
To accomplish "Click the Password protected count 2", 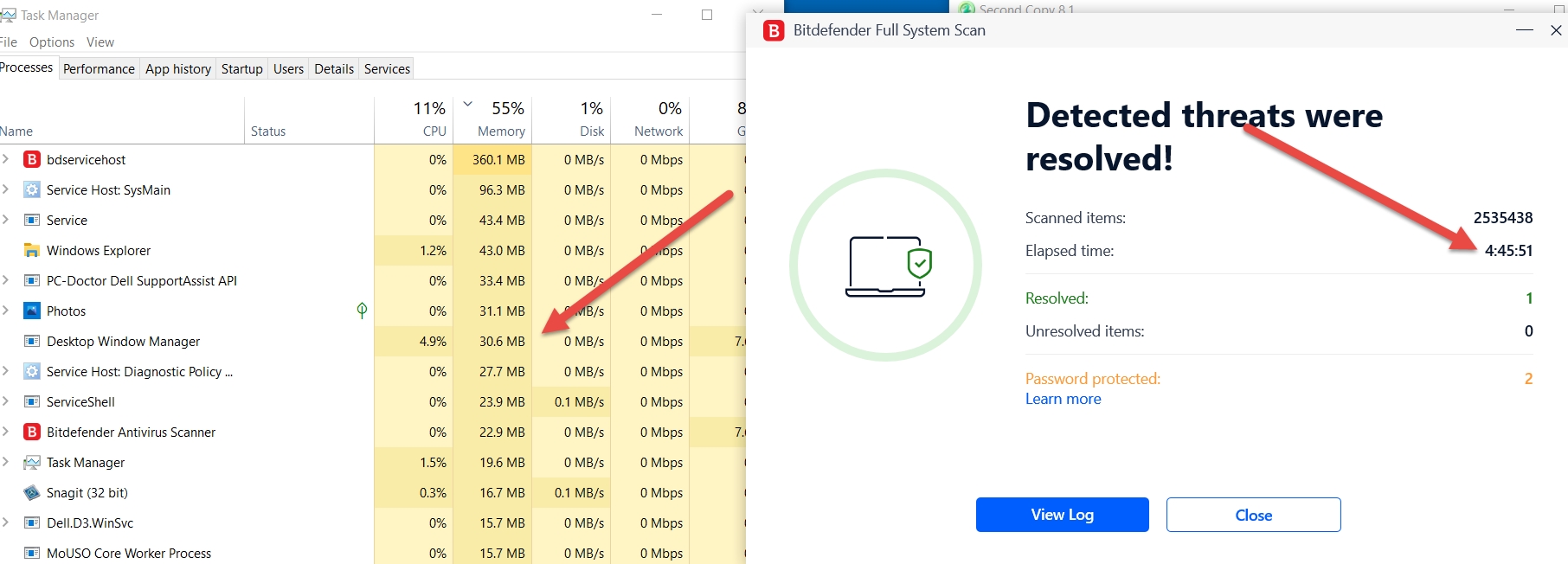I will pyautogui.click(x=1529, y=379).
